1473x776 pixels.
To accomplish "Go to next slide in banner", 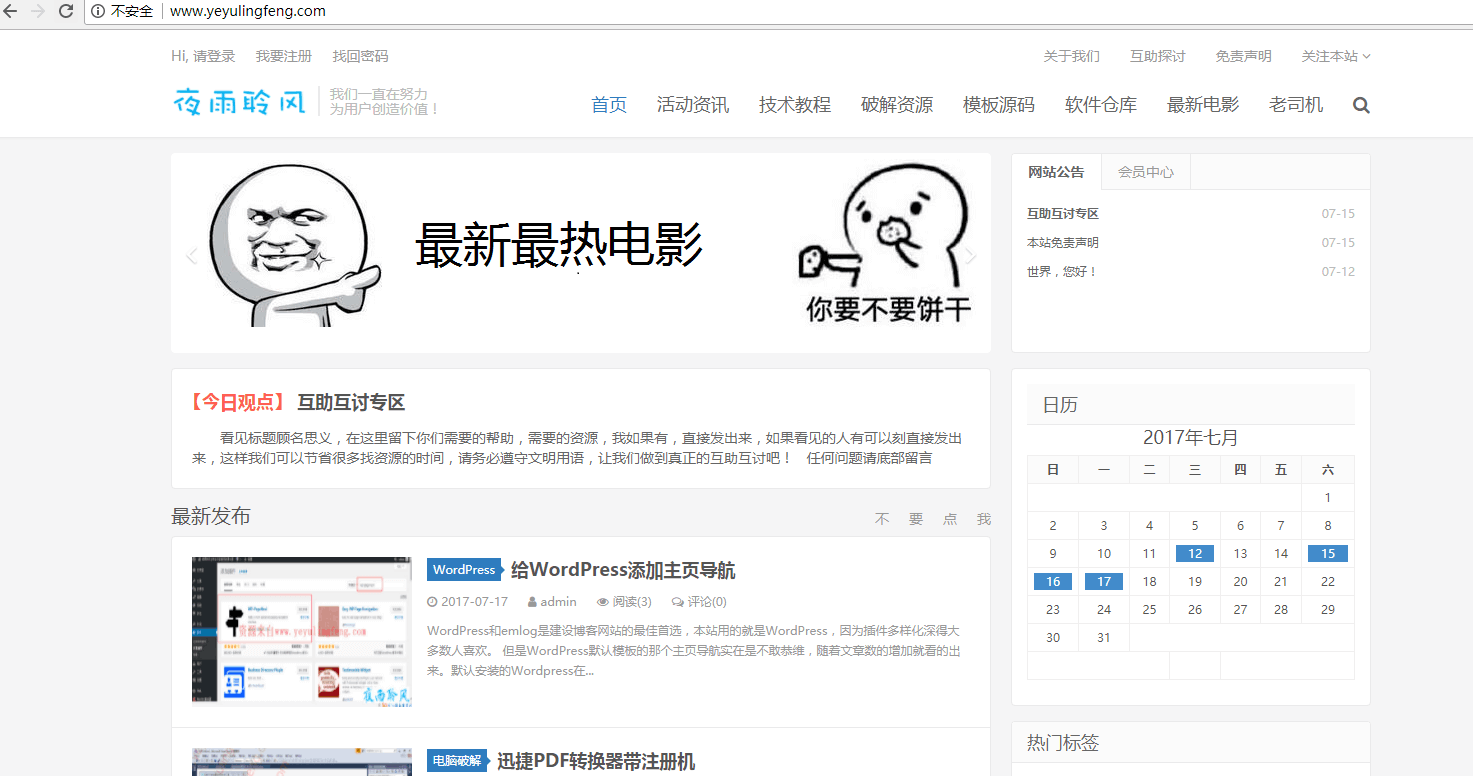I will tap(970, 256).
